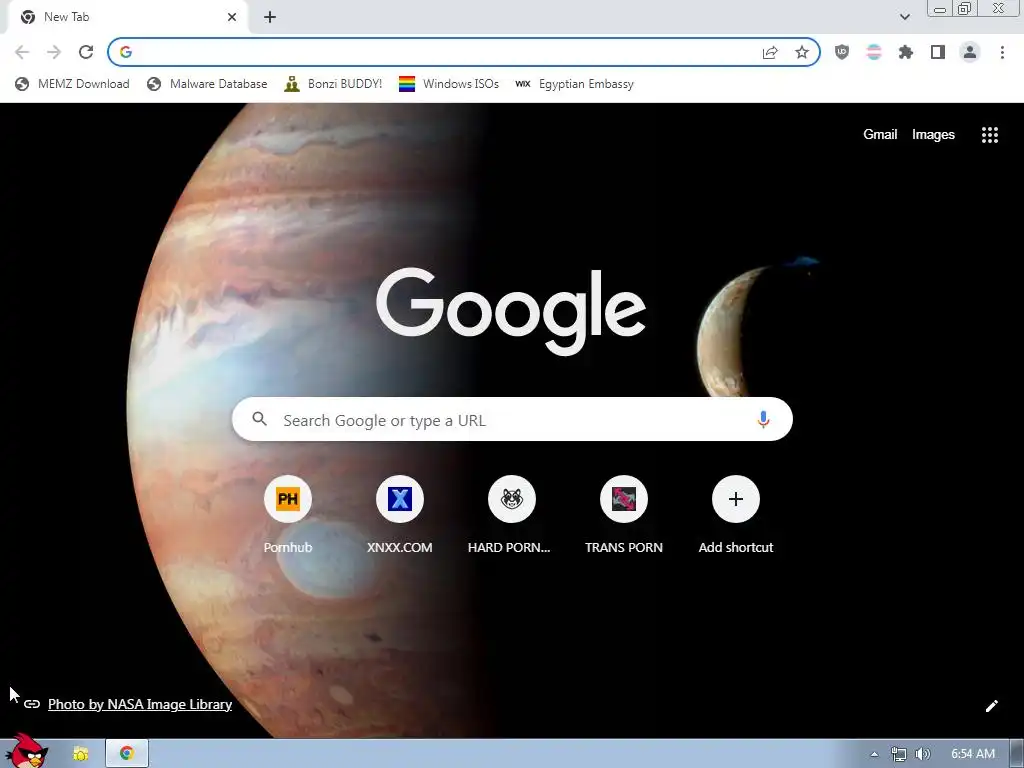Reload the current page

[86, 52]
